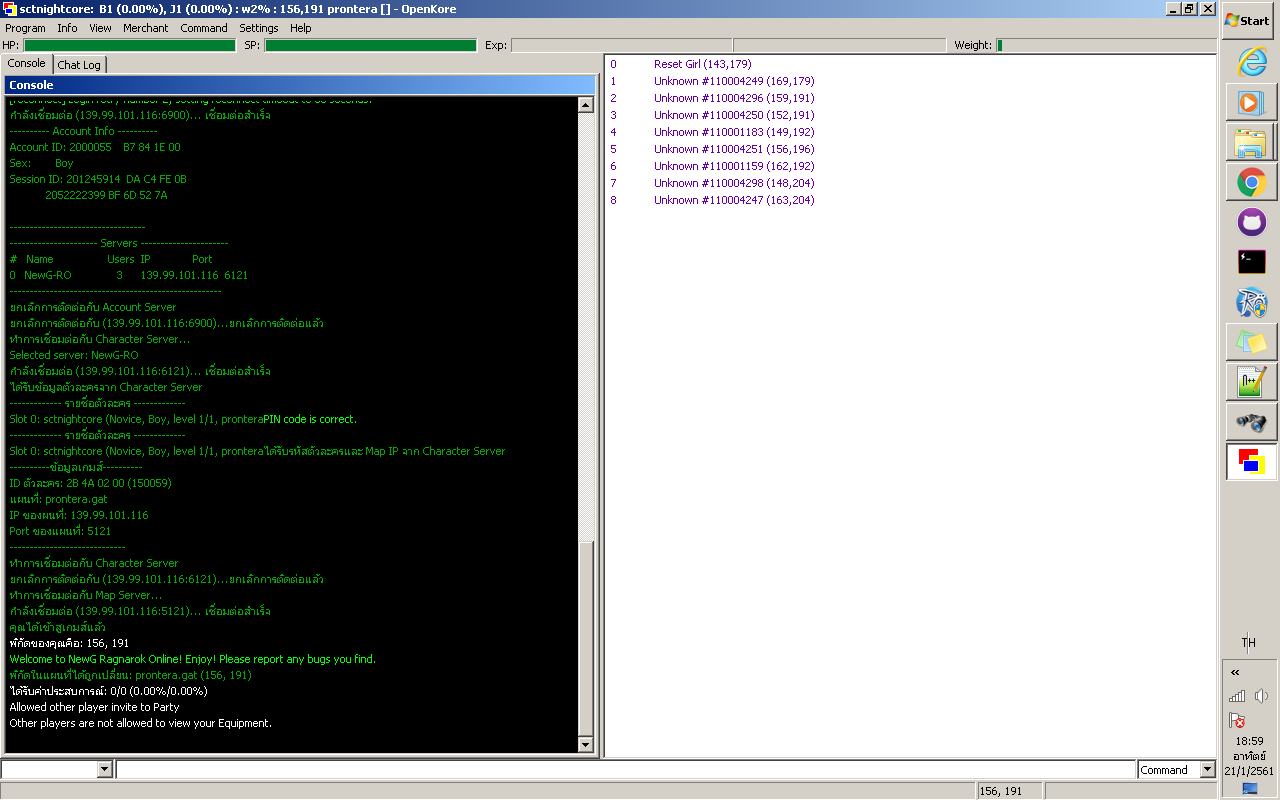The image size is (1280, 800).
Task: Open the sticky notes desktop icon
Action: 1251,341
